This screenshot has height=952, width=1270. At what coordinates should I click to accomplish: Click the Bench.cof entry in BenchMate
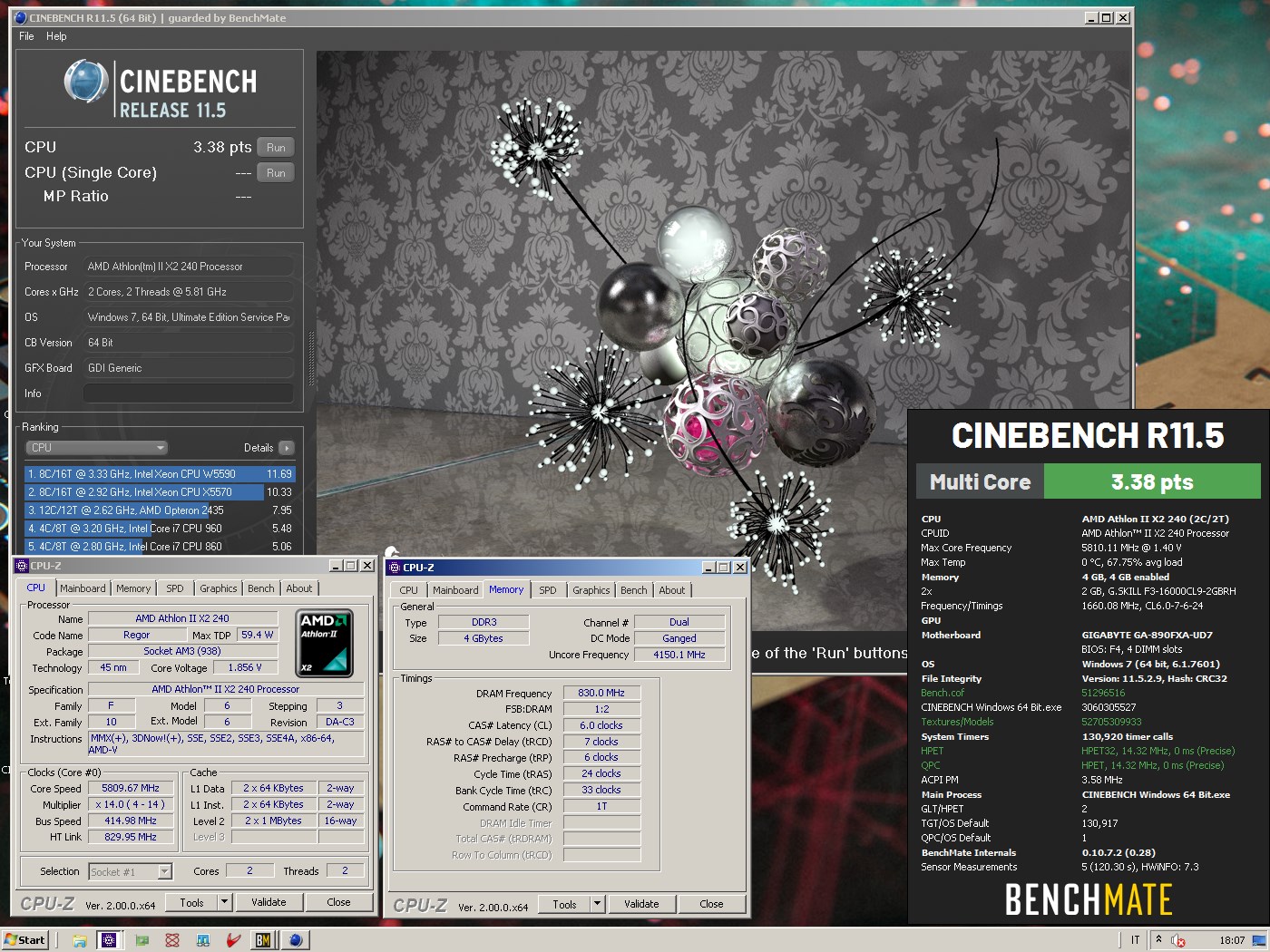[943, 693]
